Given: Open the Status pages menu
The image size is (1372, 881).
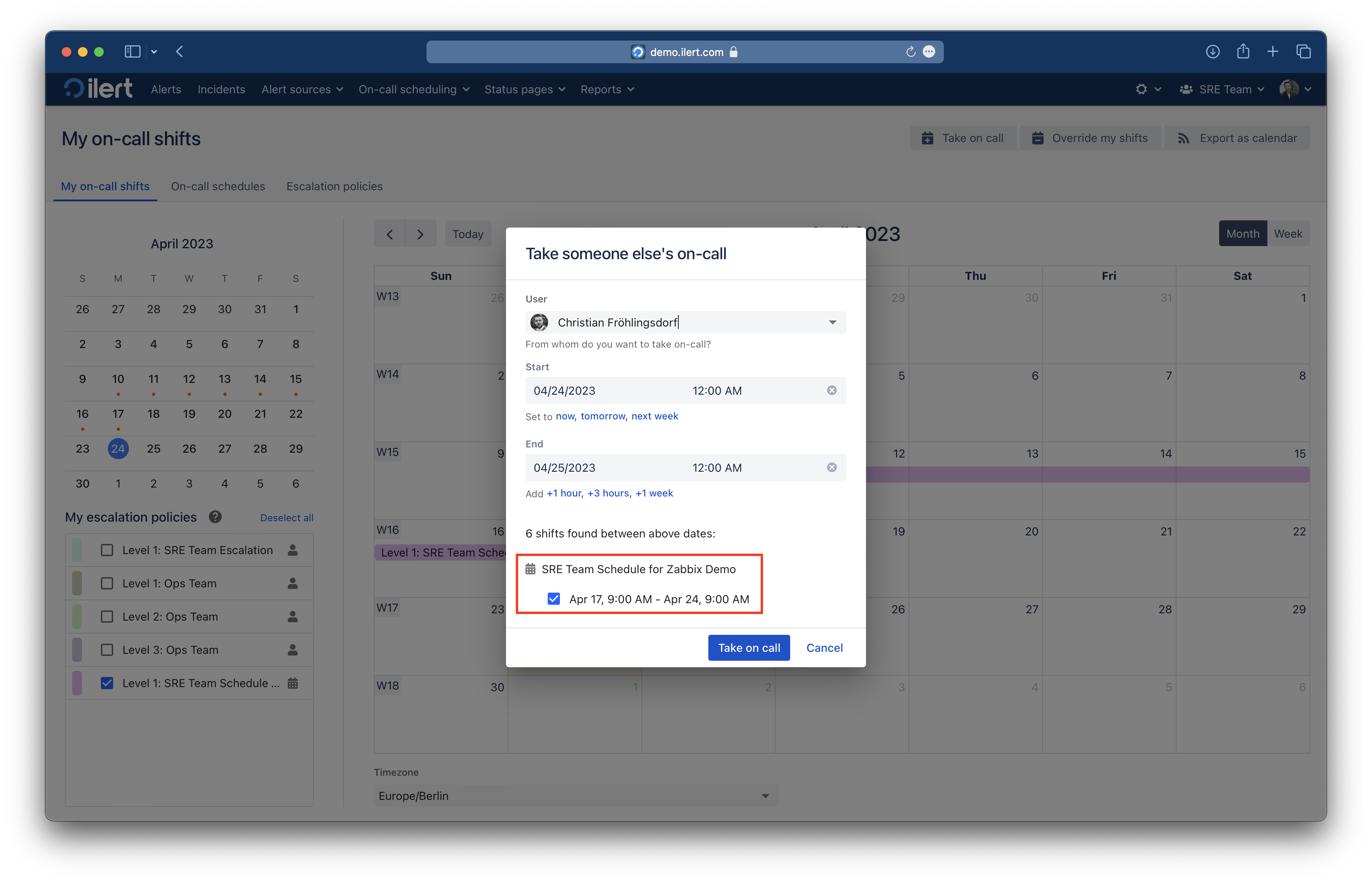Looking at the screenshot, I should coord(524,89).
